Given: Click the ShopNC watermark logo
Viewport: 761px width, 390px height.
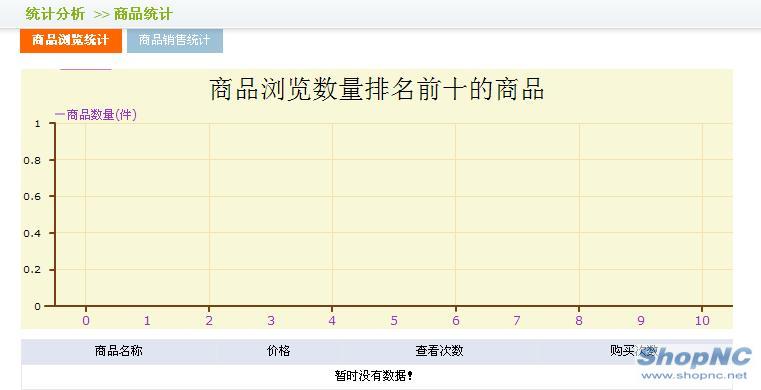Looking at the screenshot, I should click(x=695, y=358).
